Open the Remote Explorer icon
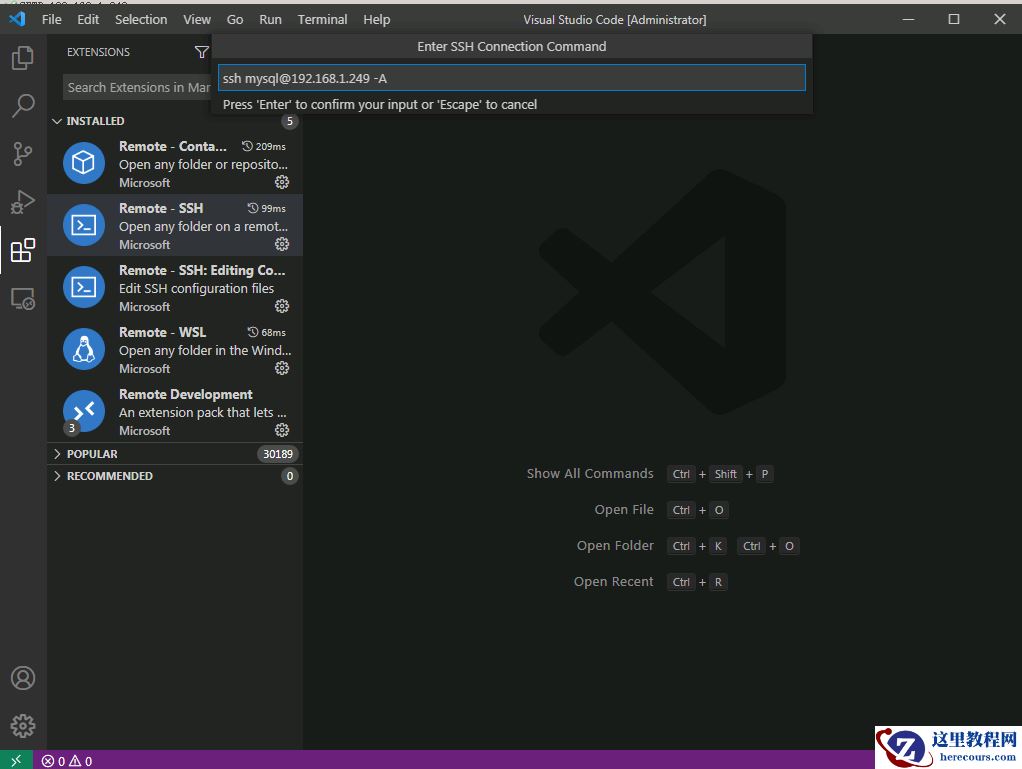This screenshot has width=1022, height=769. point(23,298)
